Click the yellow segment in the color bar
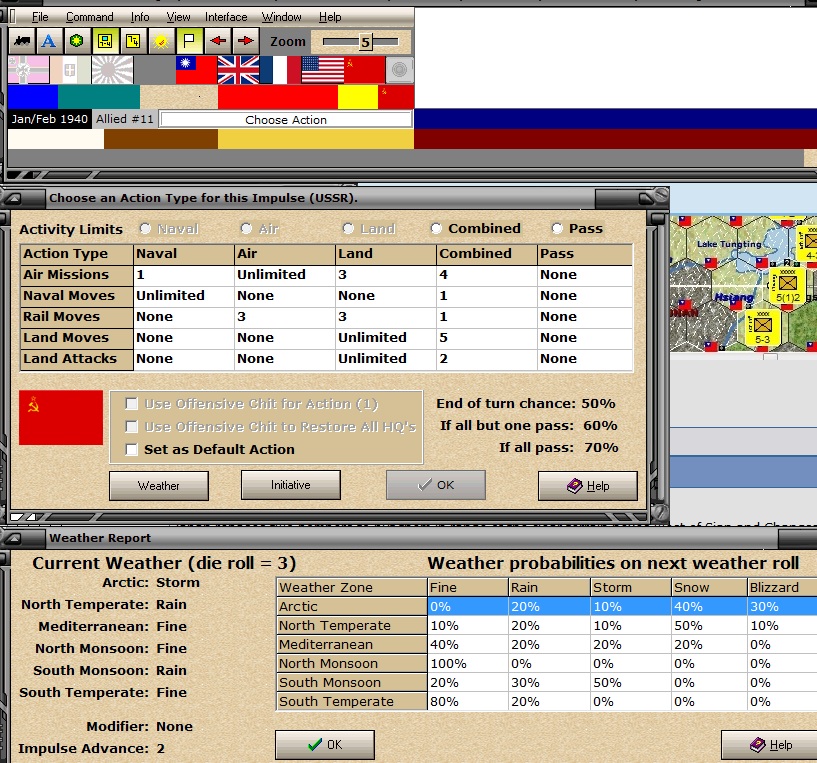This screenshot has height=763, width=817. pyautogui.click(x=357, y=97)
